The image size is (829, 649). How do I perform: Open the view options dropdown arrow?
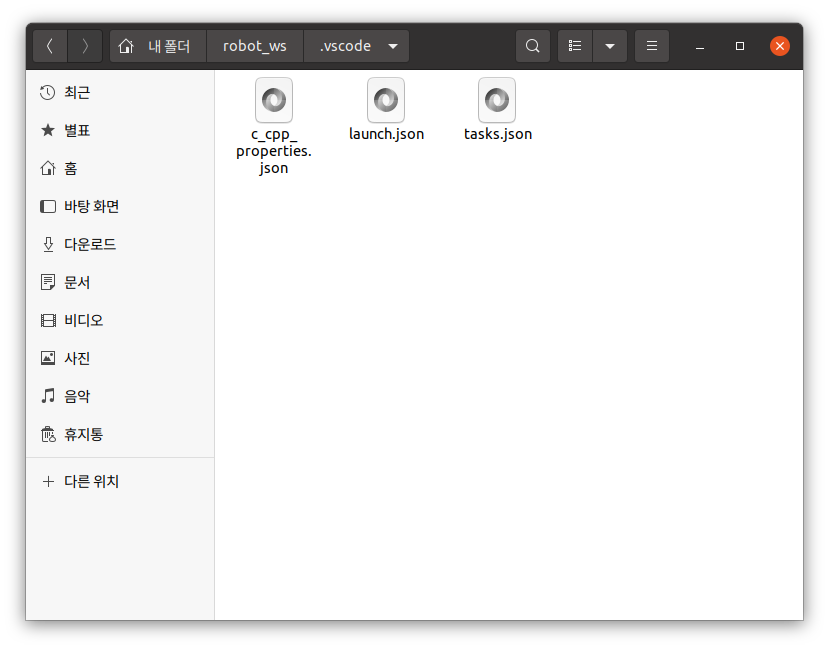610,47
